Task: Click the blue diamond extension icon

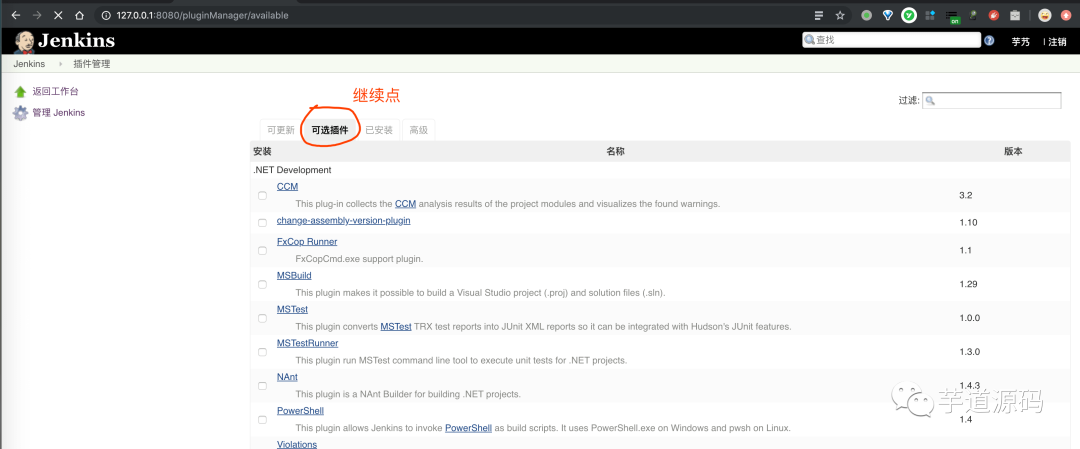Action: 888,15
